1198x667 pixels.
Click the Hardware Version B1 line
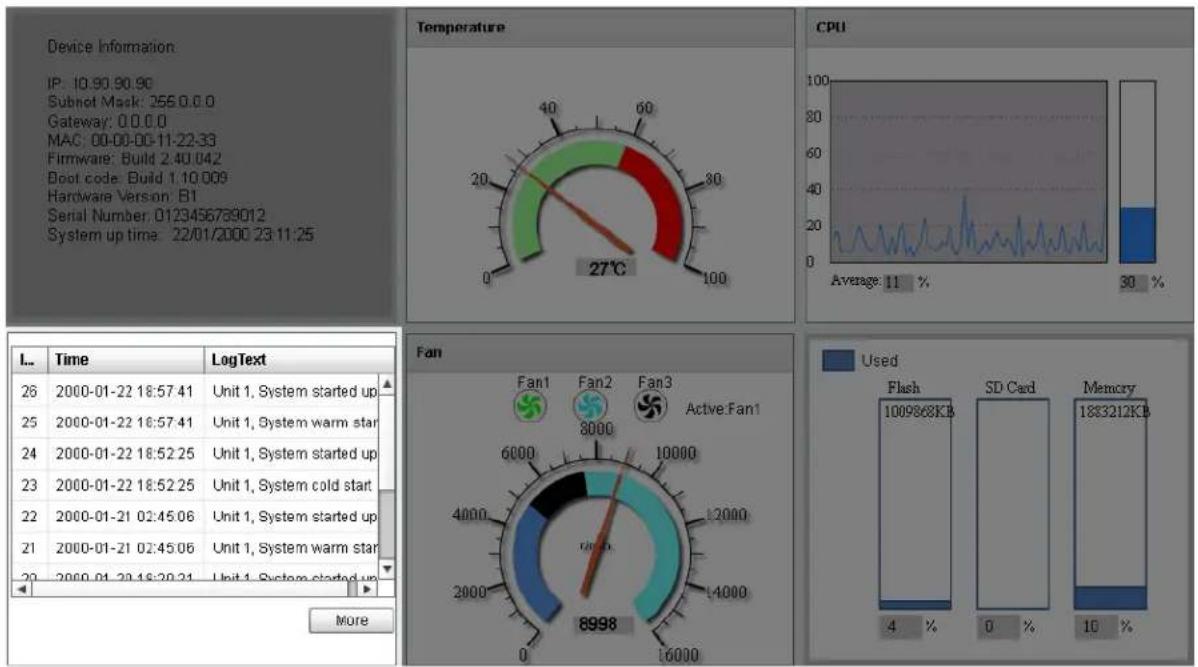tap(122, 196)
